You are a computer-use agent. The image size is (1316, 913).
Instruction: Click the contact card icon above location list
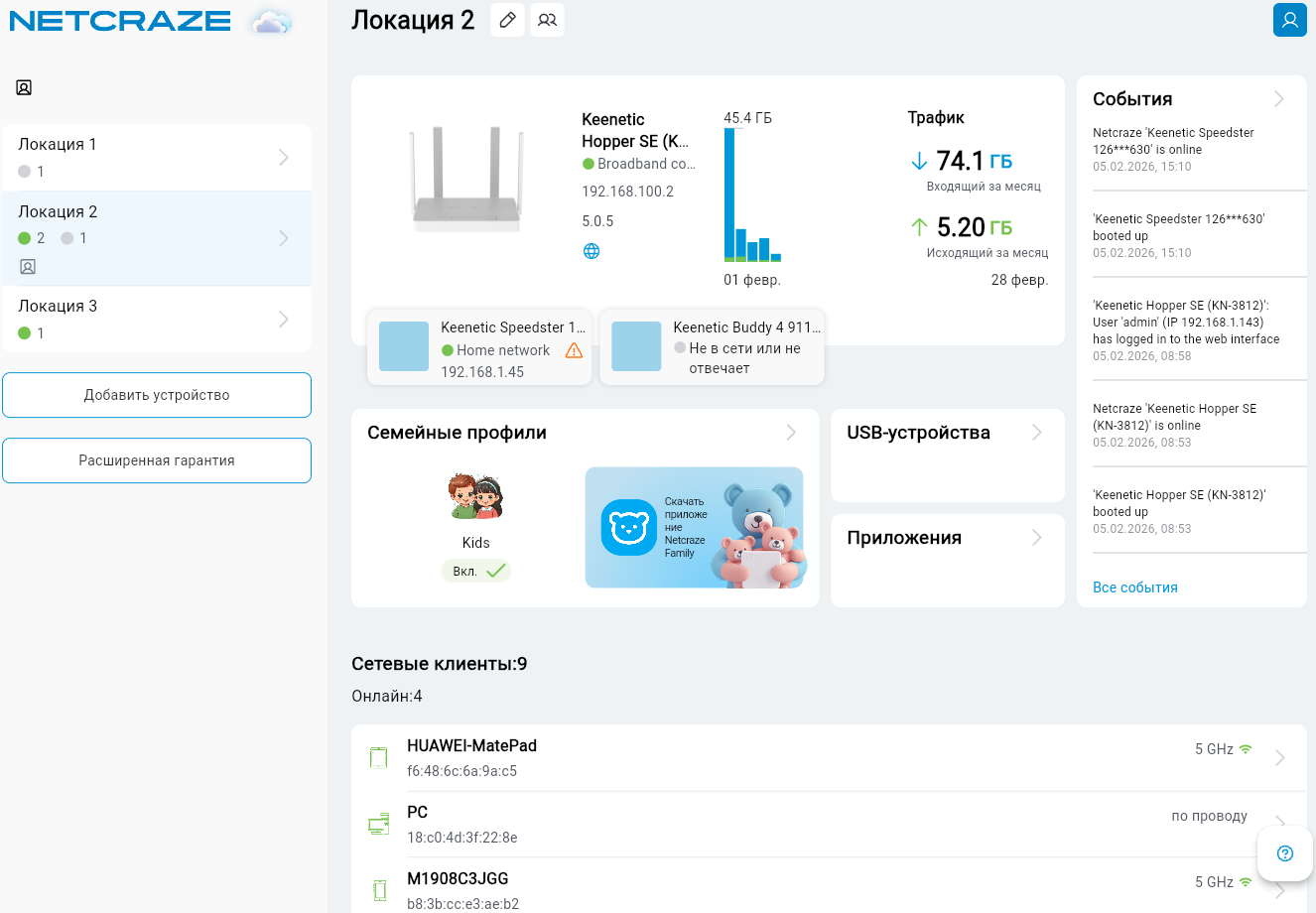(24, 87)
